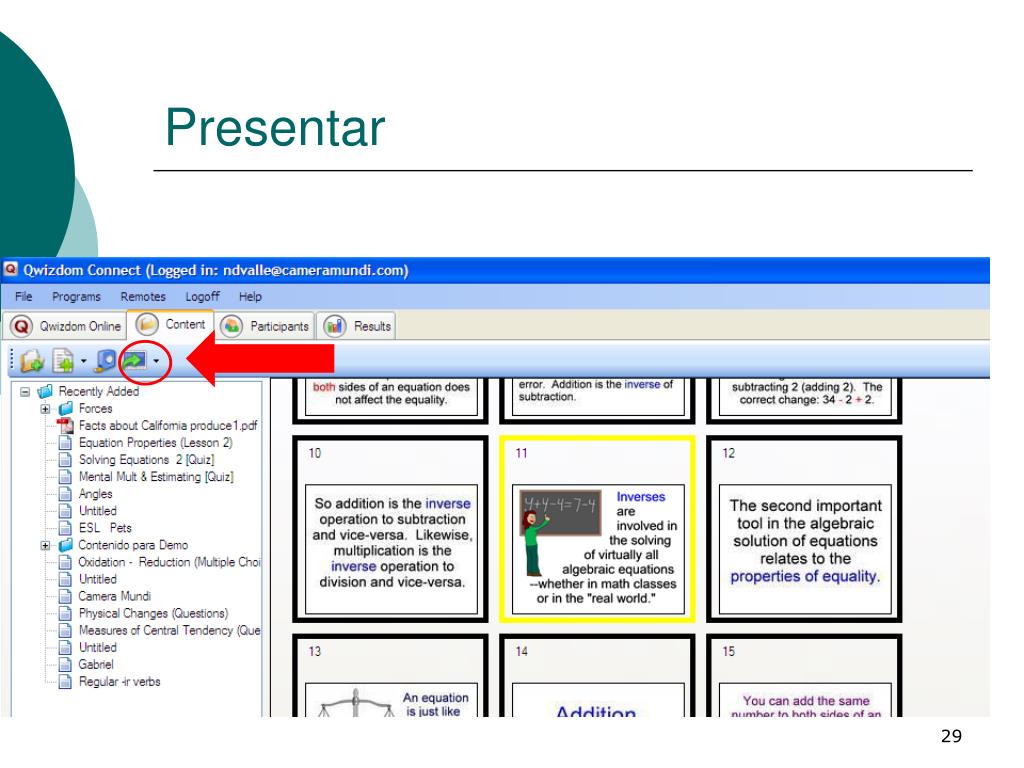This screenshot has height=768, width=1024.
Task: Click the Qwizdom Q logo in title bar
Action: 10,269
